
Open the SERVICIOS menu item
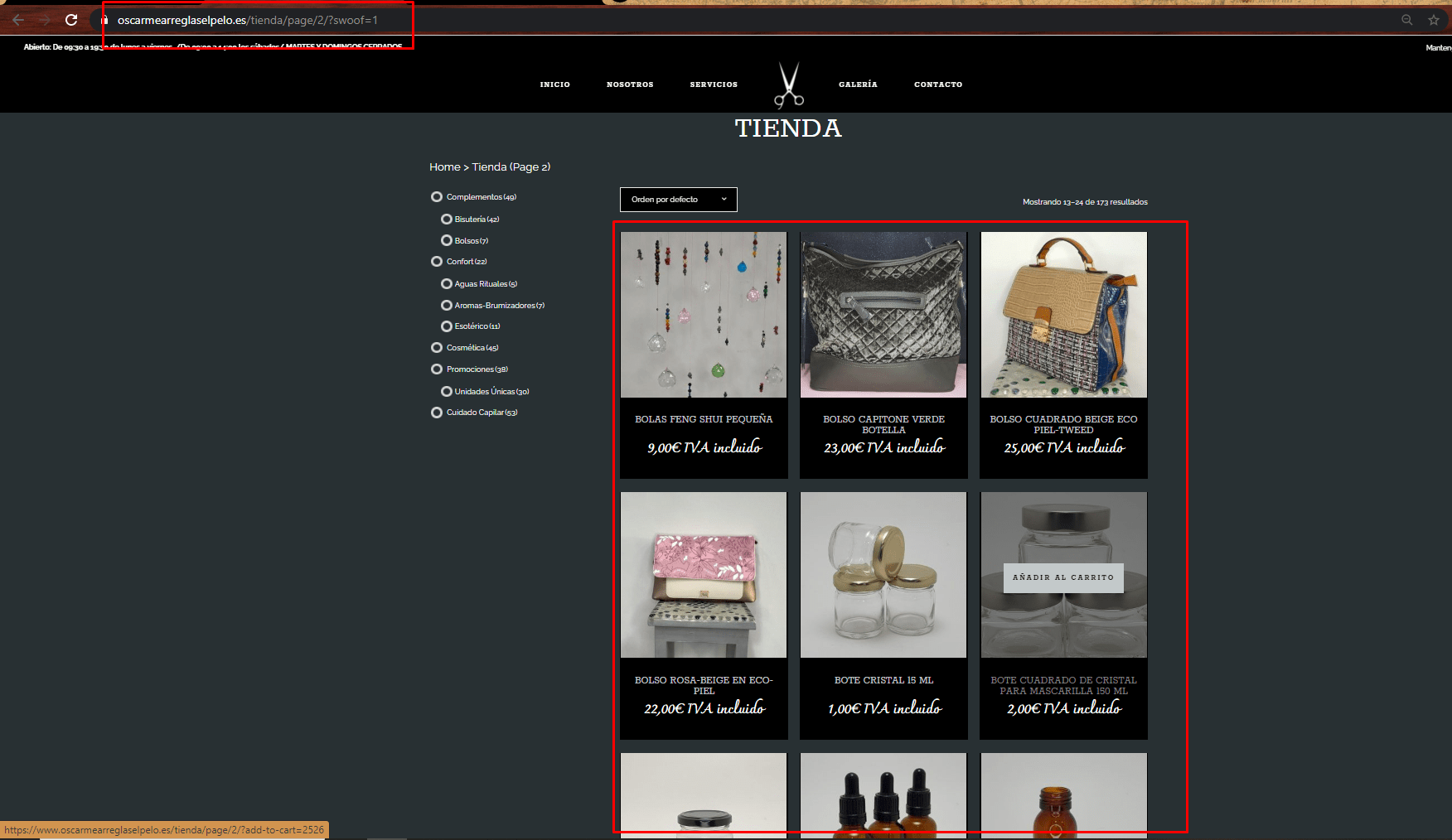[x=714, y=84]
